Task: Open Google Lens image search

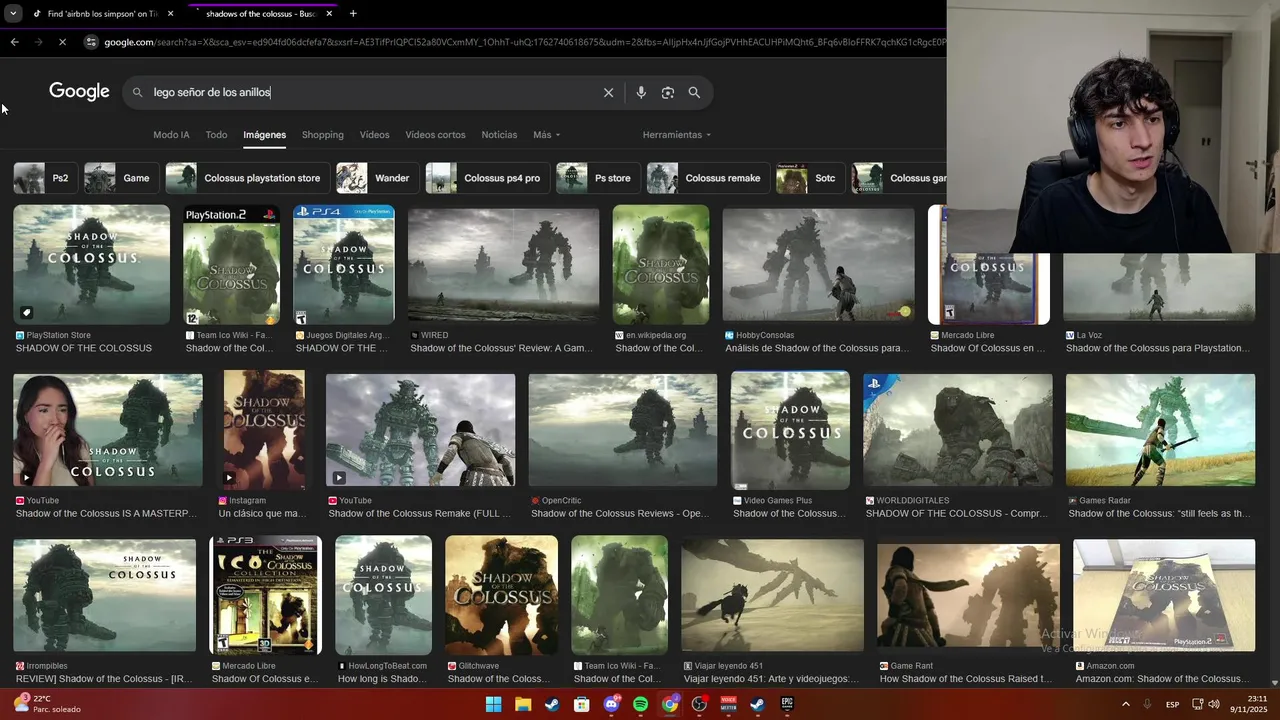Action: coord(668,92)
